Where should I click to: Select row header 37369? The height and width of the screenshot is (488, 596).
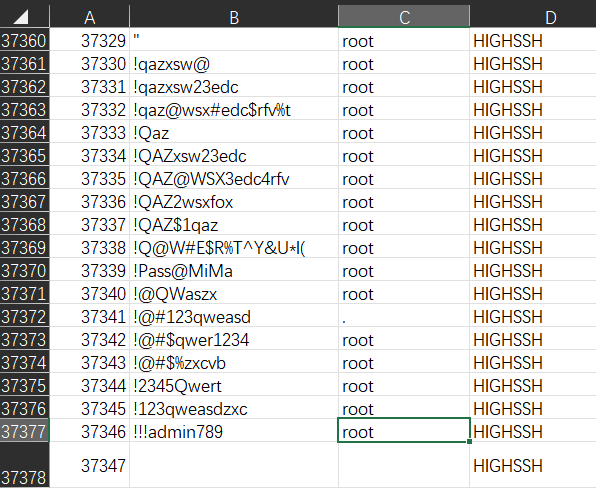point(24,248)
